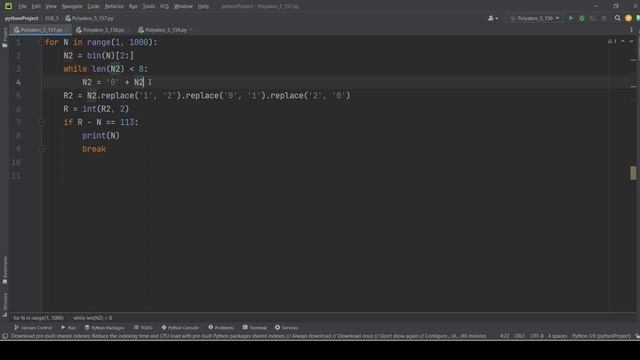Open the Run tool window
640x360 pixels.
(x=69, y=327)
